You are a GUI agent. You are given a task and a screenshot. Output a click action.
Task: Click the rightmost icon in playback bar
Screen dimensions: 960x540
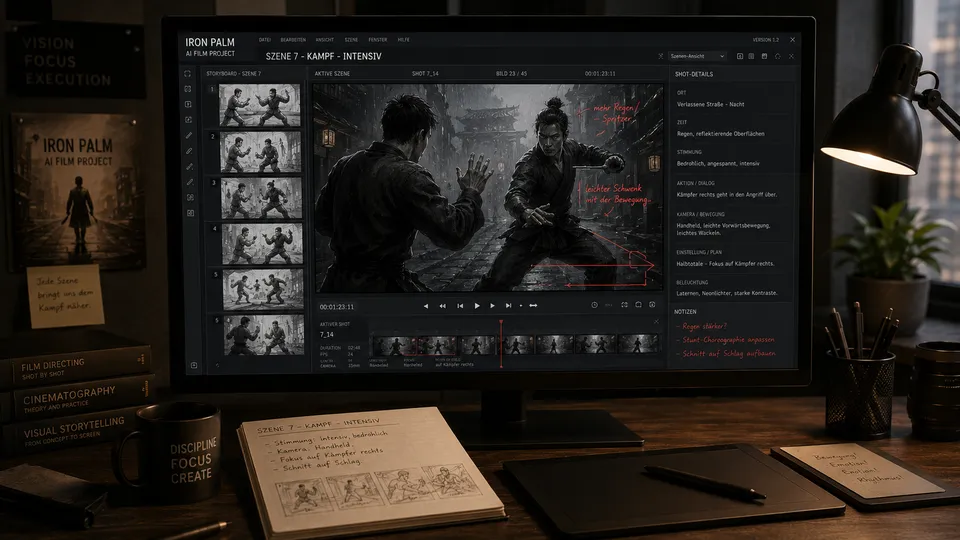coord(652,305)
